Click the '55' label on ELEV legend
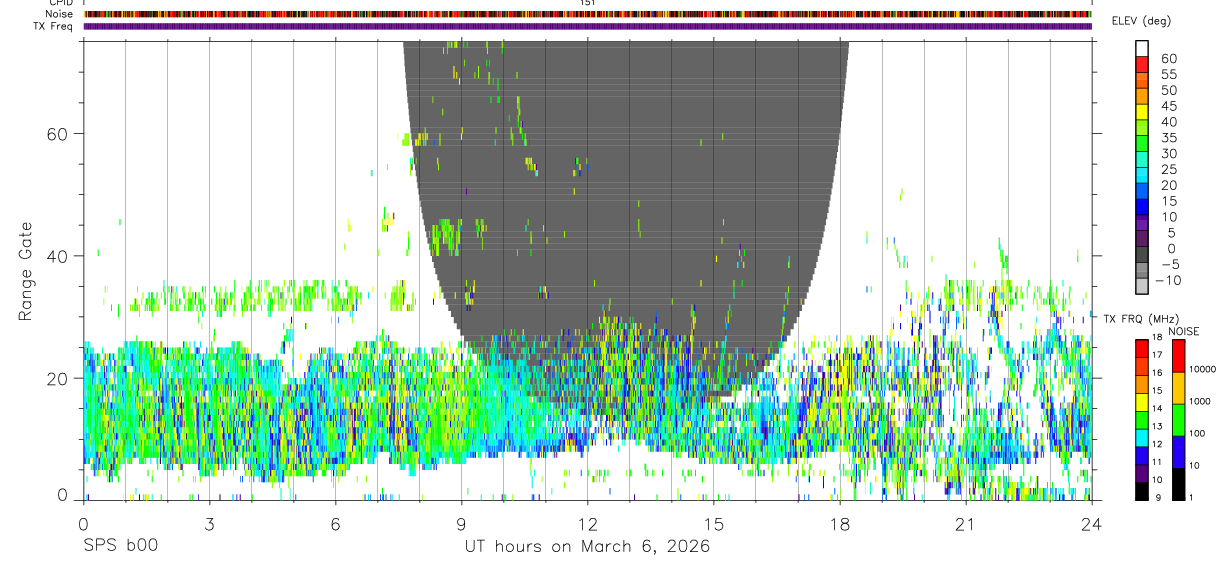Screen dimensions: 1228x567 point(1169,75)
